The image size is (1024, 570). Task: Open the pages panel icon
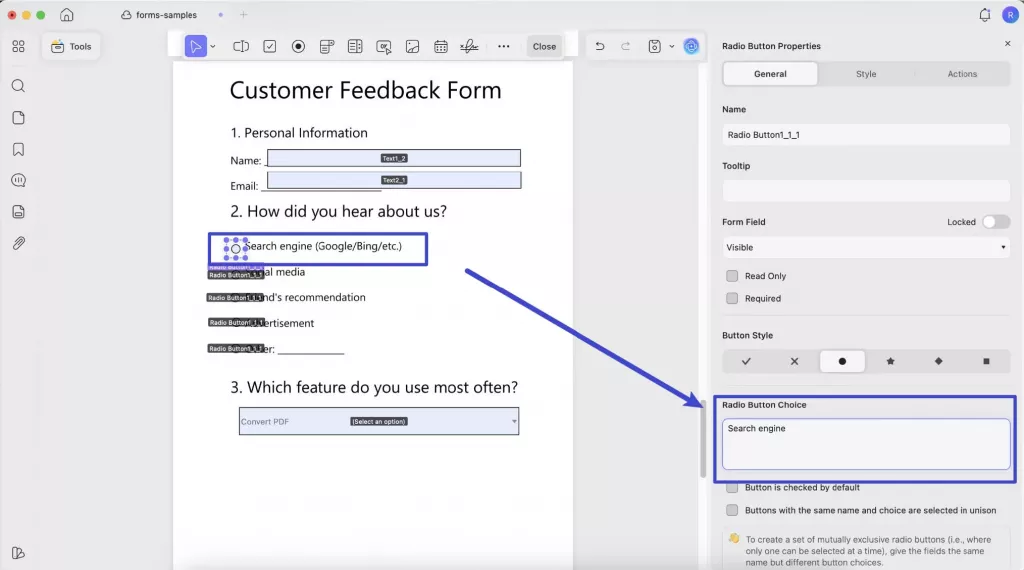[18, 118]
